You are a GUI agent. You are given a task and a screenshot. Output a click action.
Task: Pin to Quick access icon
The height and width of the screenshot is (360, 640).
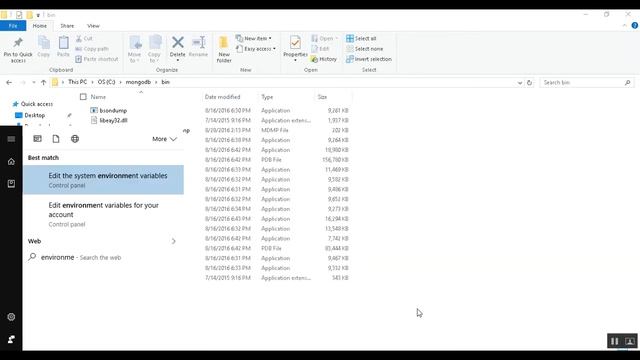coord(18,42)
